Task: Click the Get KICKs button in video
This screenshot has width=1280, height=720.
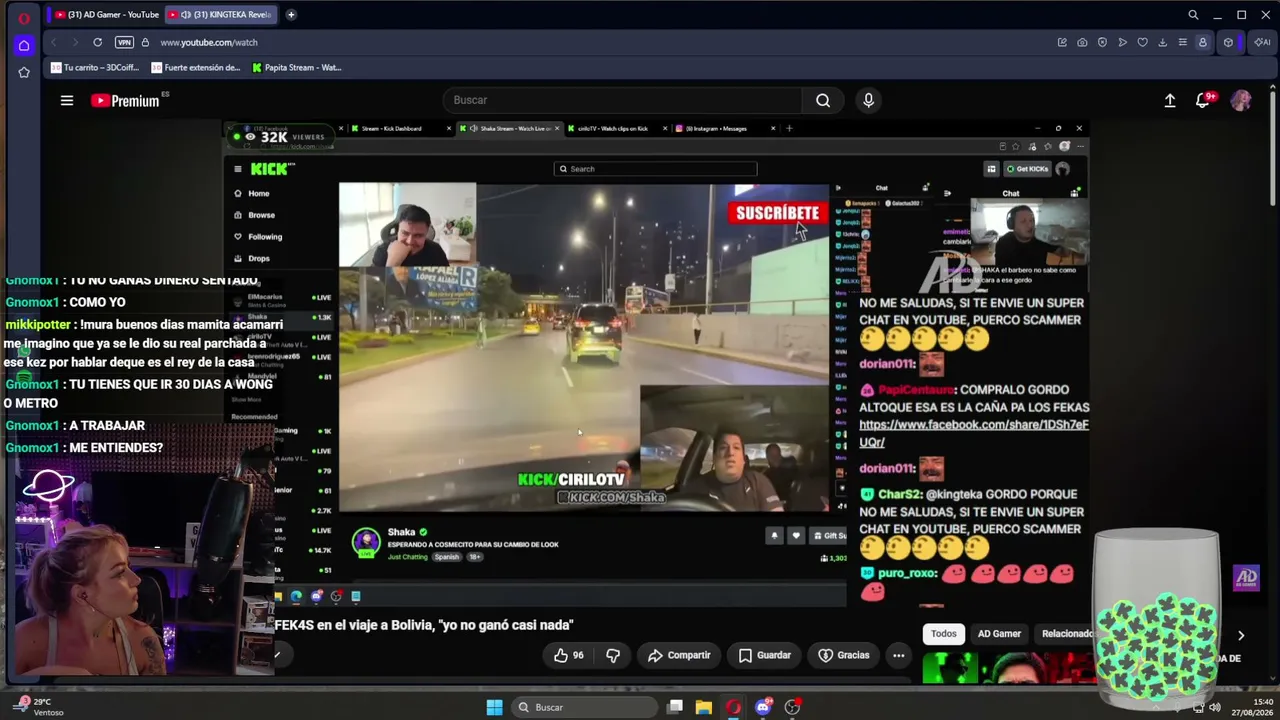Action: click(x=1026, y=169)
